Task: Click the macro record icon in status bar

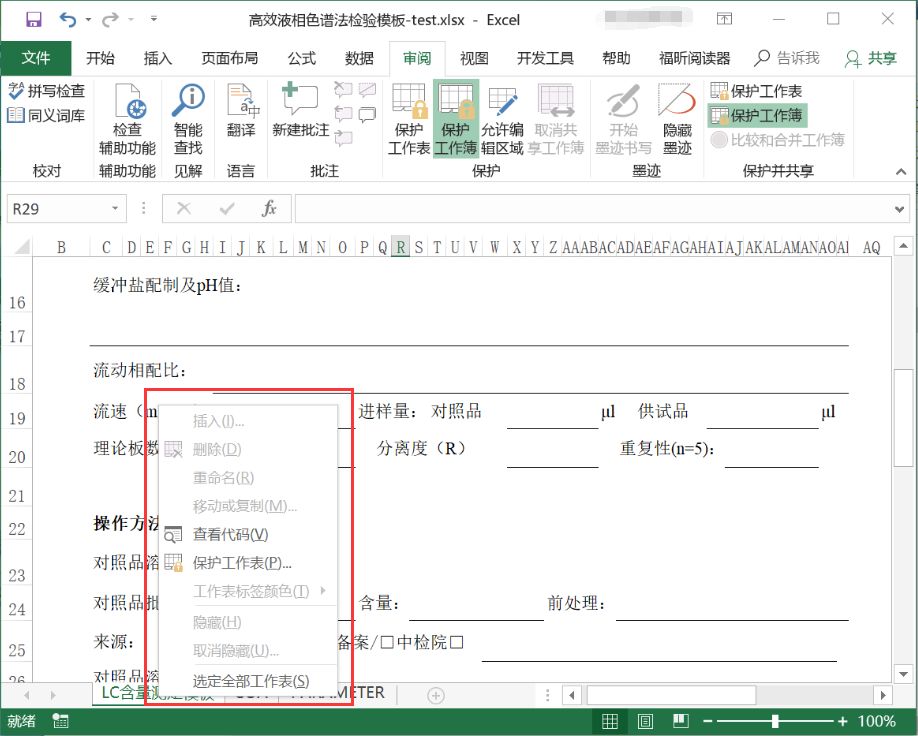Action: 61,720
